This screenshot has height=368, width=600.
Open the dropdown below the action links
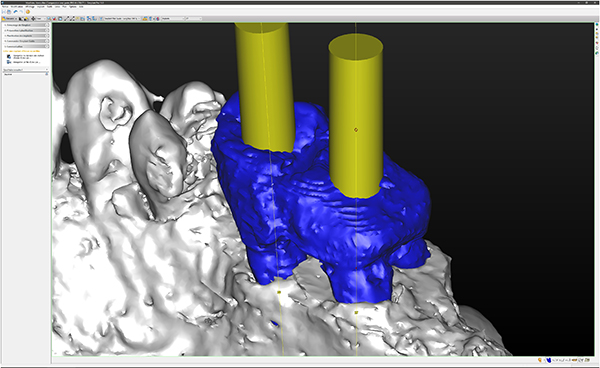pyautogui.click(x=26, y=70)
